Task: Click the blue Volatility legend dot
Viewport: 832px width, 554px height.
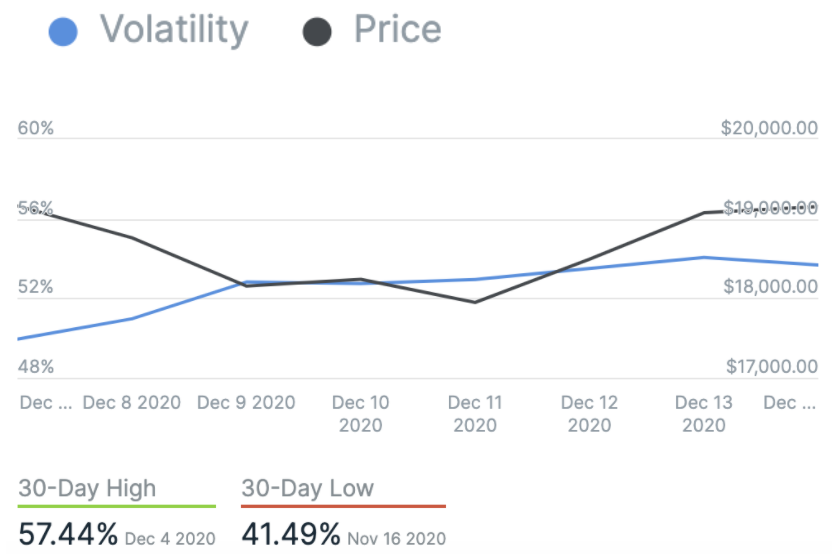Action: coord(65,31)
